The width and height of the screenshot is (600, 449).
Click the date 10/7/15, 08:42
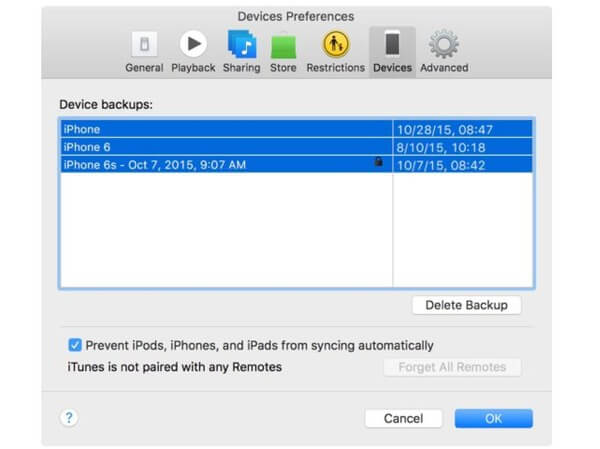(x=441, y=165)
